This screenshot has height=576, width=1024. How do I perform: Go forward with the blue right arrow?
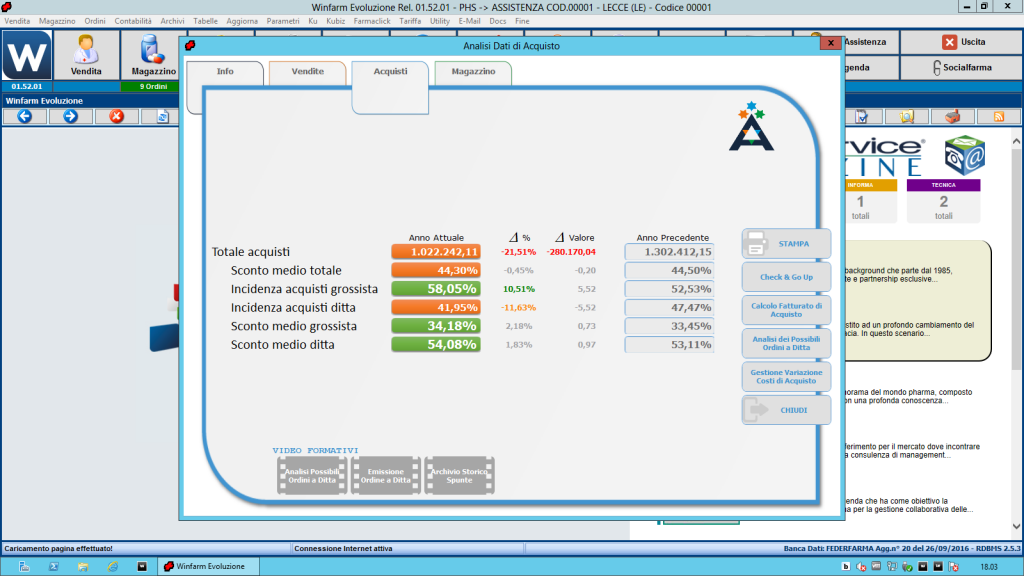(71, 116)
